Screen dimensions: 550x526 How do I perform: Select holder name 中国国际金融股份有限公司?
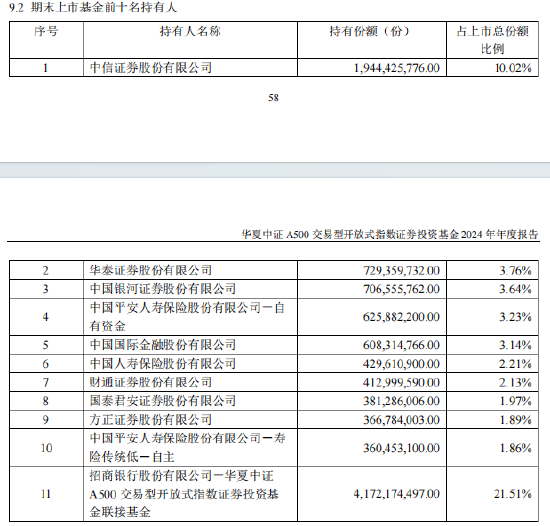click(x=163, y=345)
